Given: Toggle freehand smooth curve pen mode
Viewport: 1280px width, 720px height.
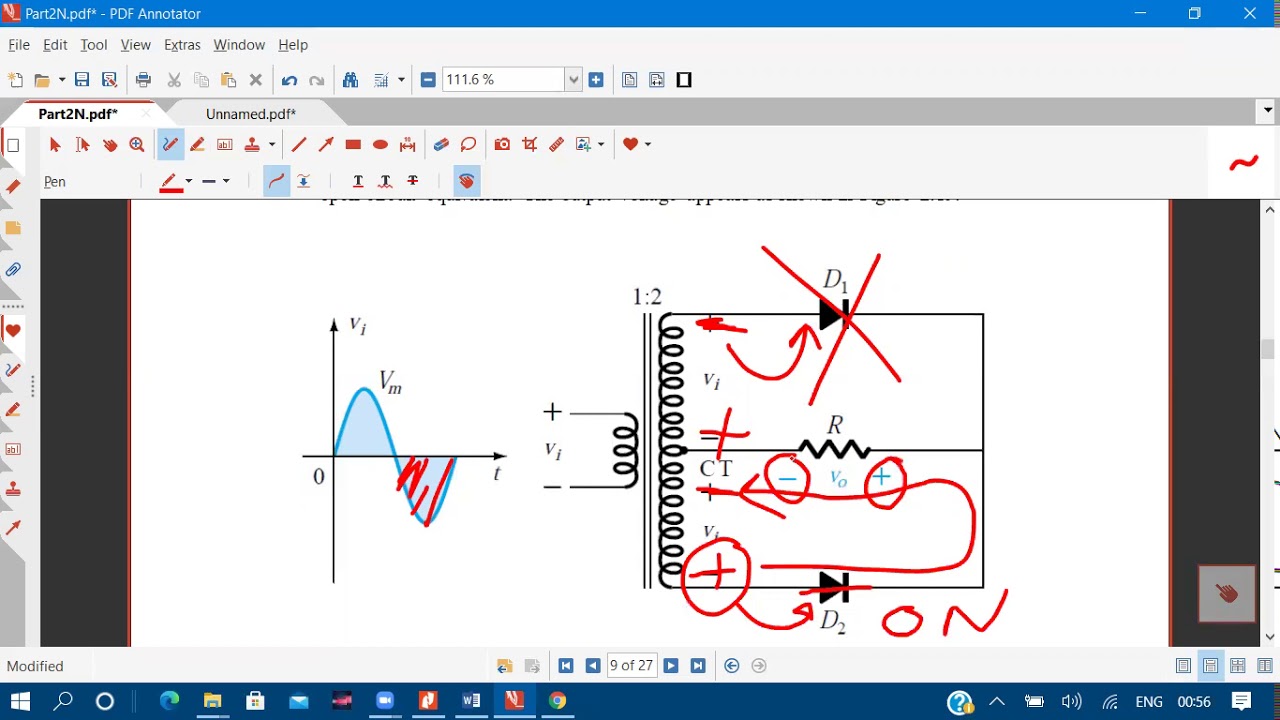Looking at the screenshot, I should pyautogui.click(x=276, y=181).
